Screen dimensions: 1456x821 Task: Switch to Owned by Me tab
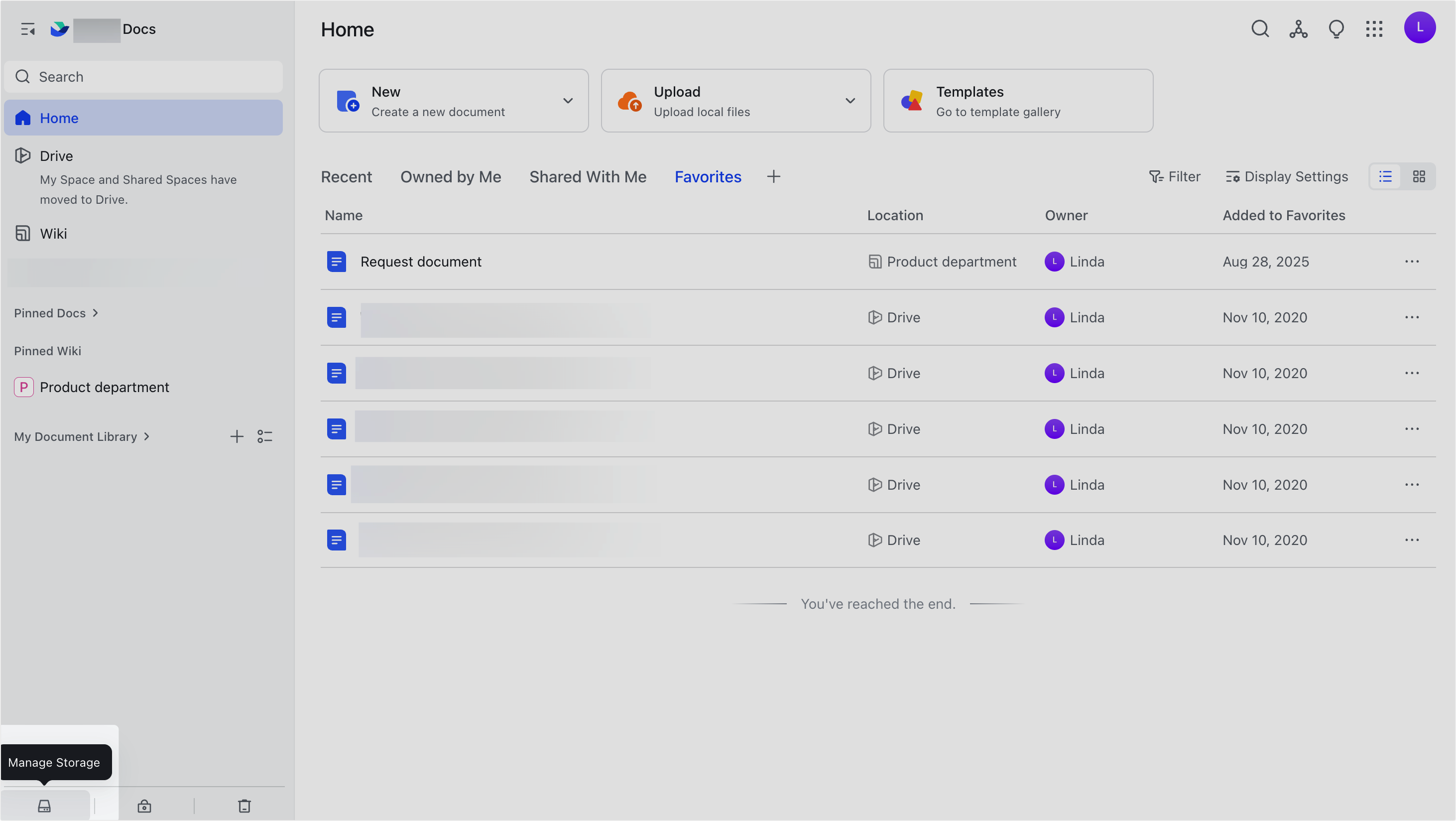pos(451,176)
